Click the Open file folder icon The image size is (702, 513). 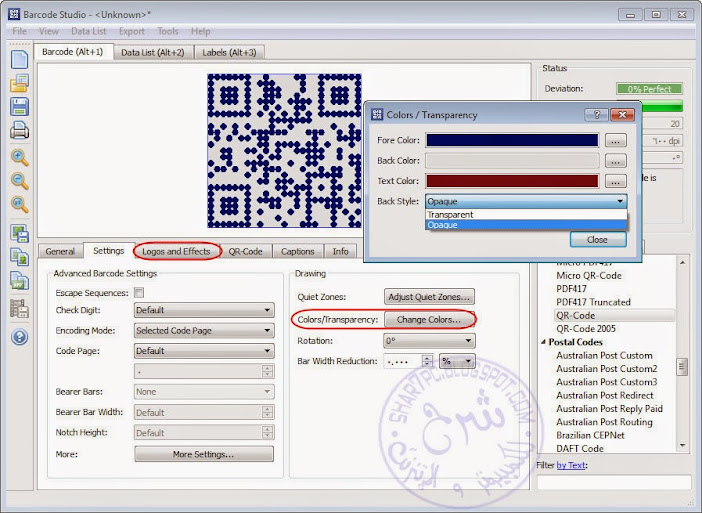point(19,83)
